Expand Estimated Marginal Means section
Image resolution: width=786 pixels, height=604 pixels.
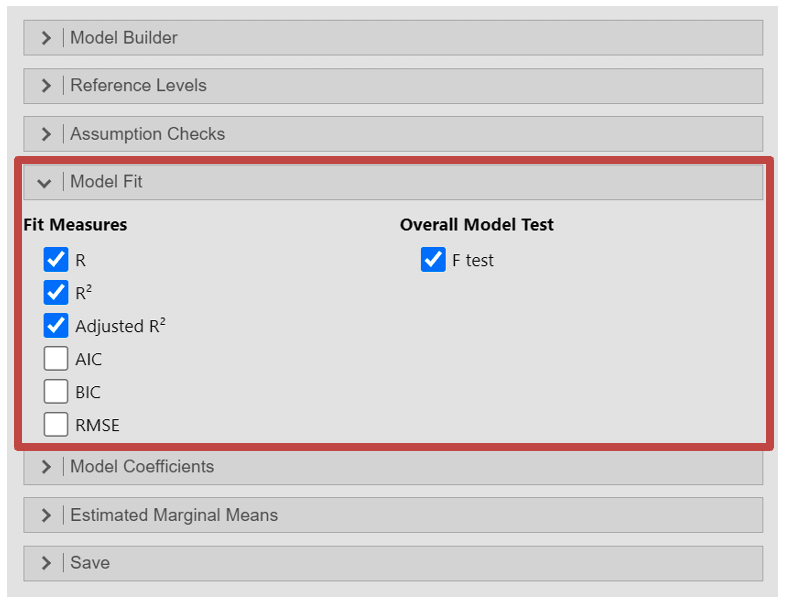pyautogui.click(x=174, y=516)
